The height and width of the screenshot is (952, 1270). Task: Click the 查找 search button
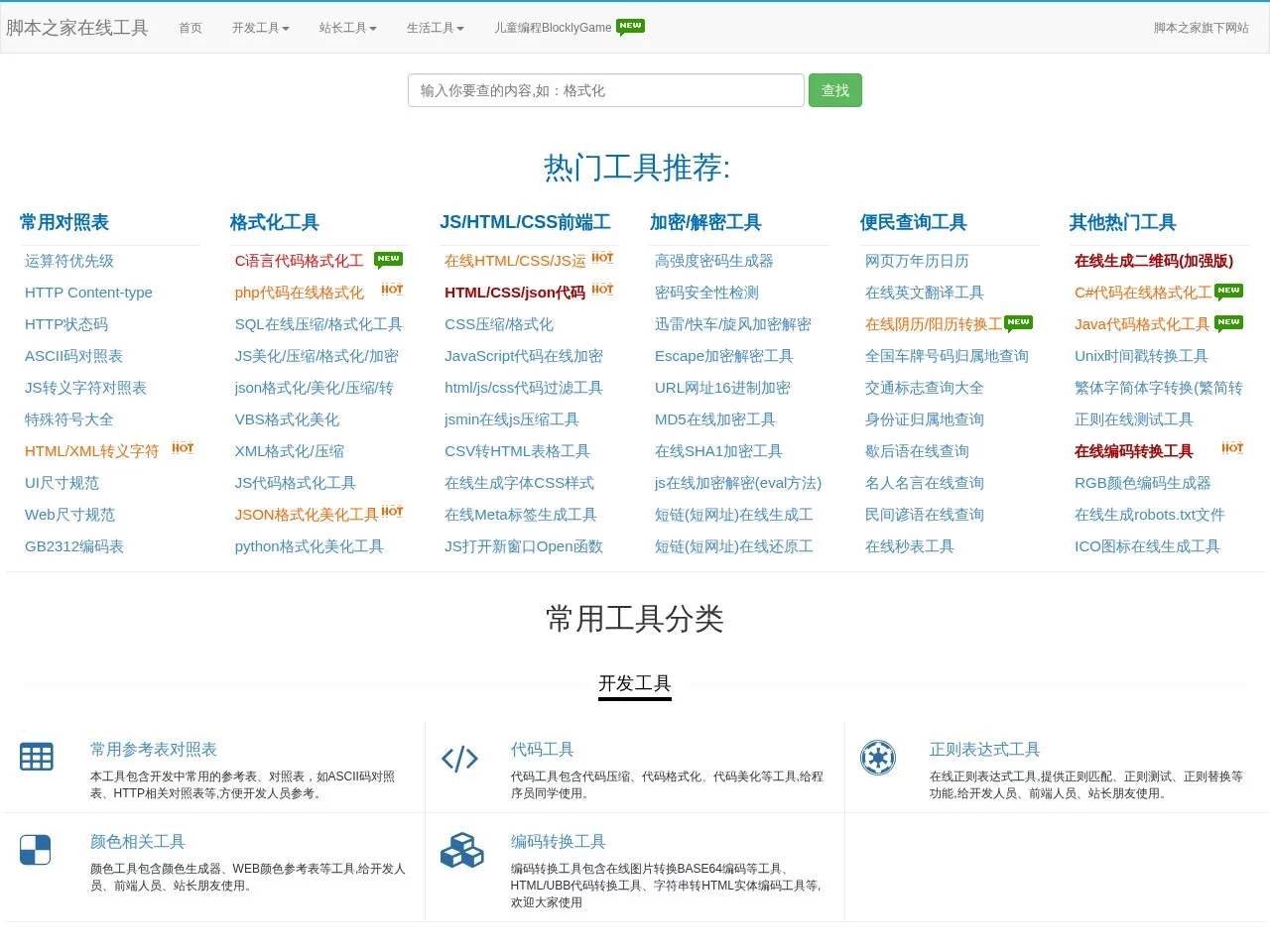(834, 89)
